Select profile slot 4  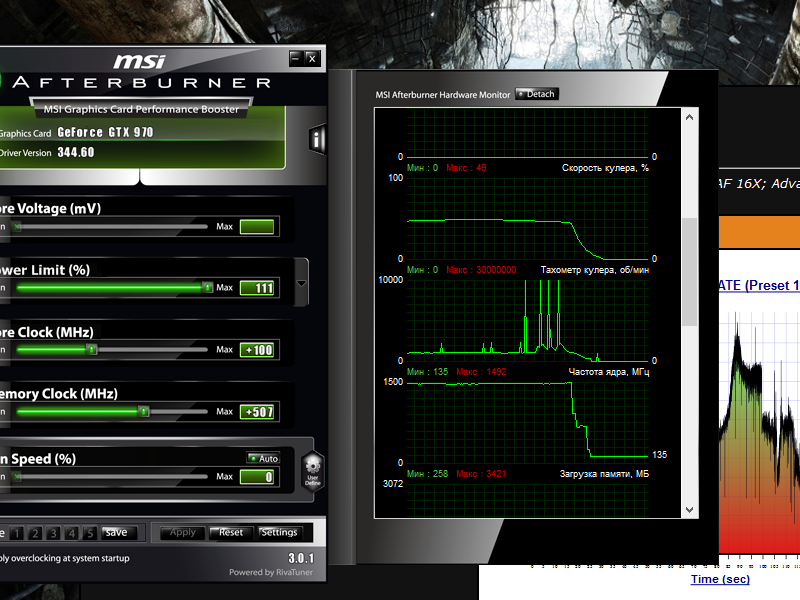(72, 533)
